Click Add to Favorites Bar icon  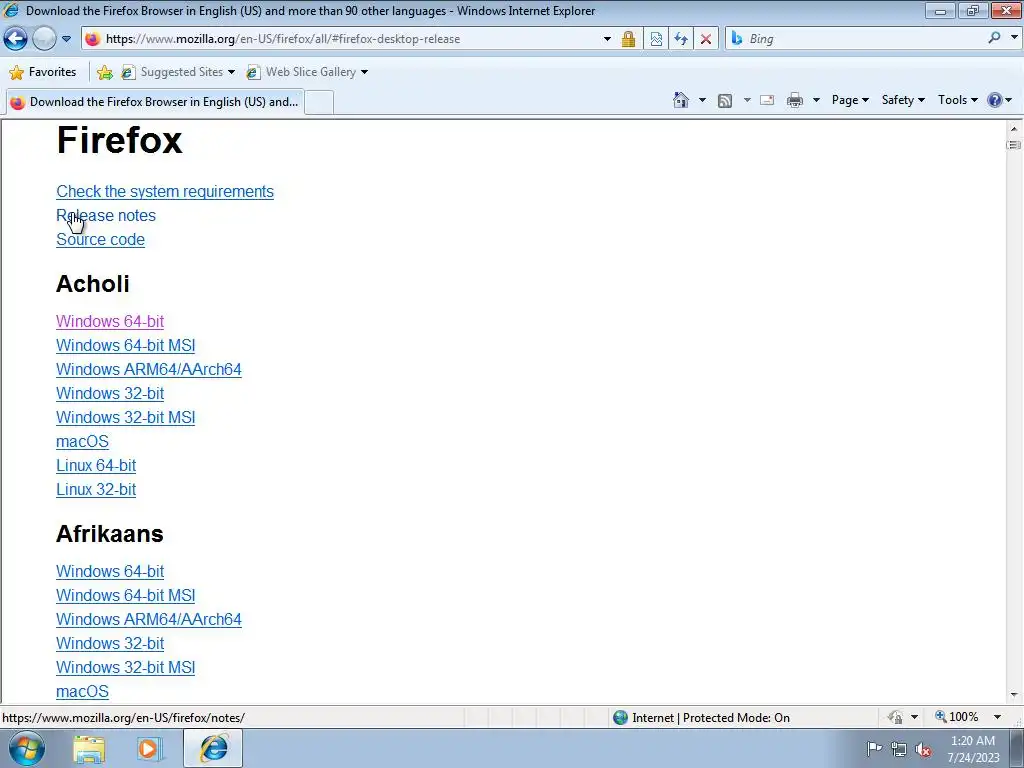click(x=104, y=72)
